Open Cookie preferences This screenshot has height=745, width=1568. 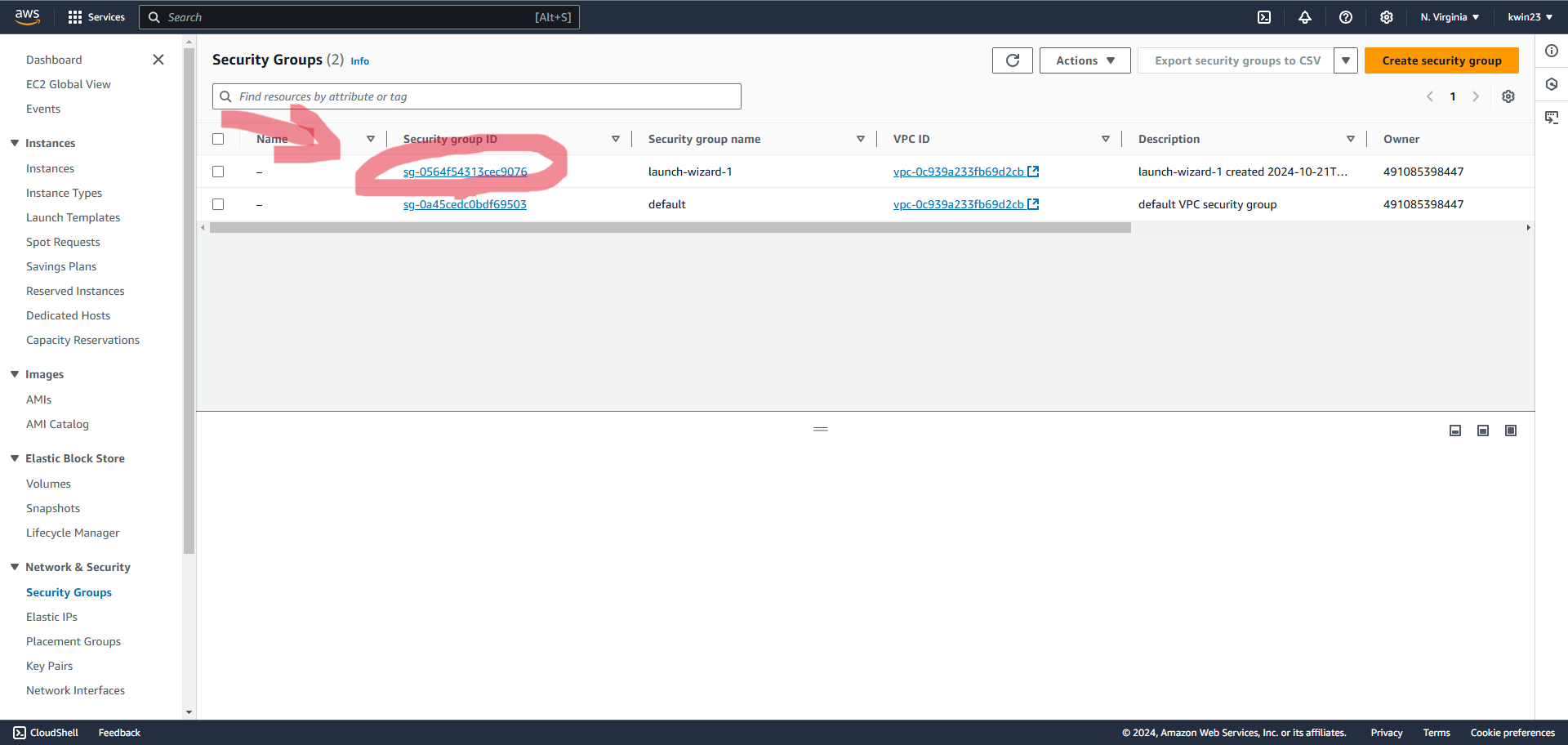coord(1512,733)
